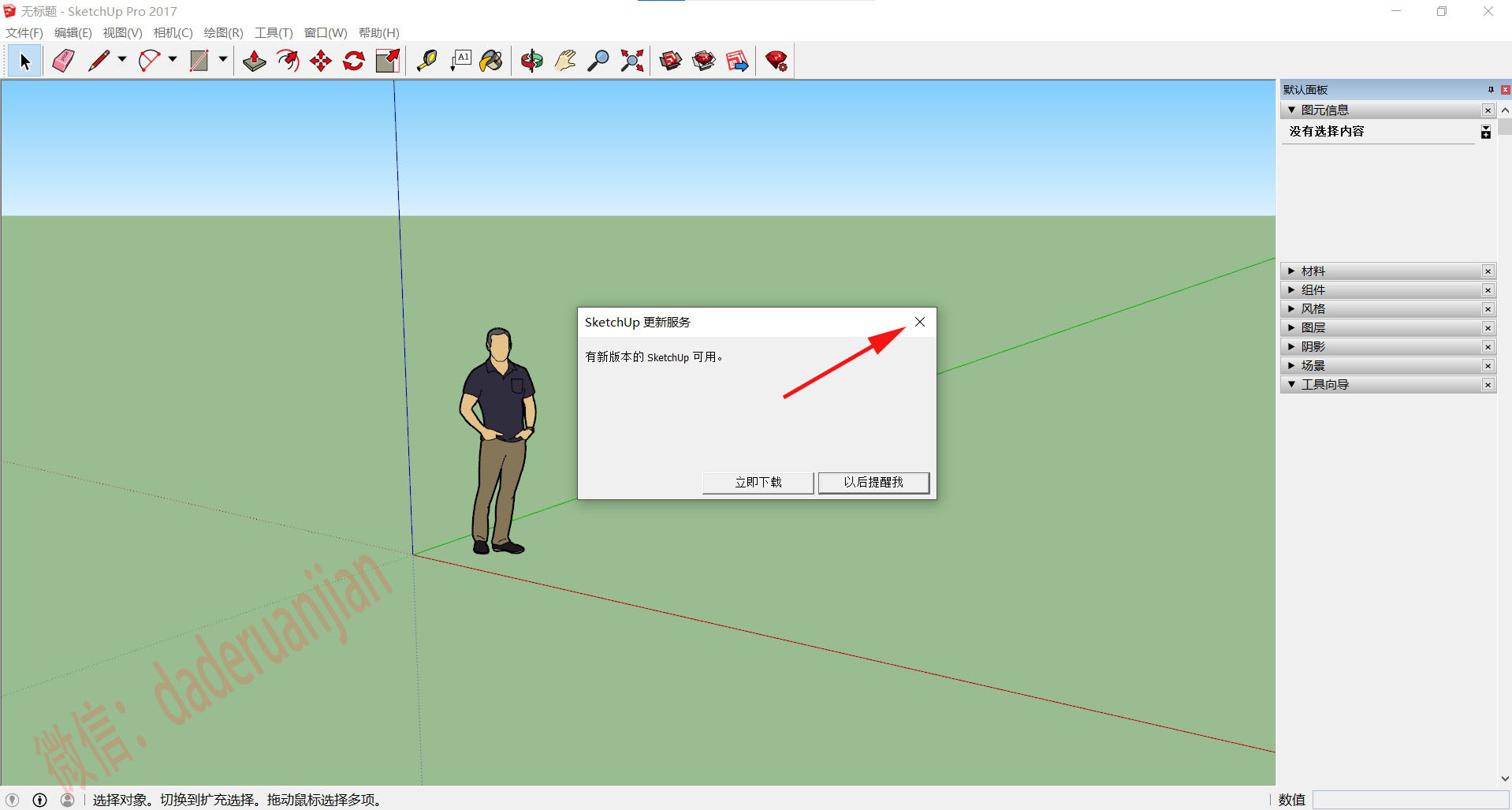Screen dimensions: 1512x810
Task: Click the 数值 measurements input box
Action: click(1410, 800)
